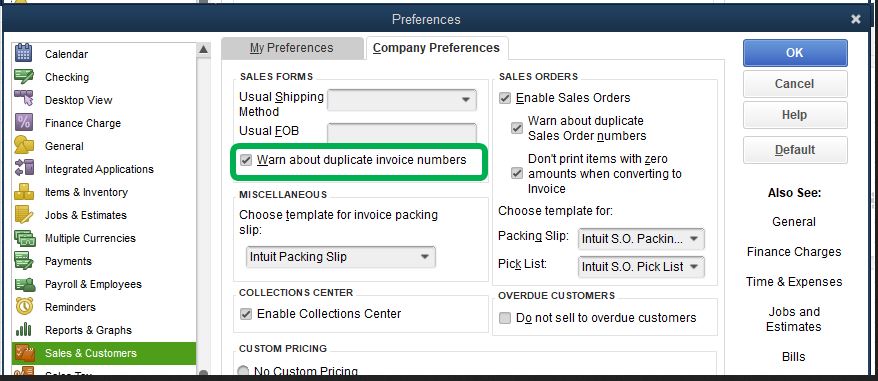This screenshot has height=381, width=878.
Task: Expand the Pick List template dropdown
Action: click(x=641, y=267)
